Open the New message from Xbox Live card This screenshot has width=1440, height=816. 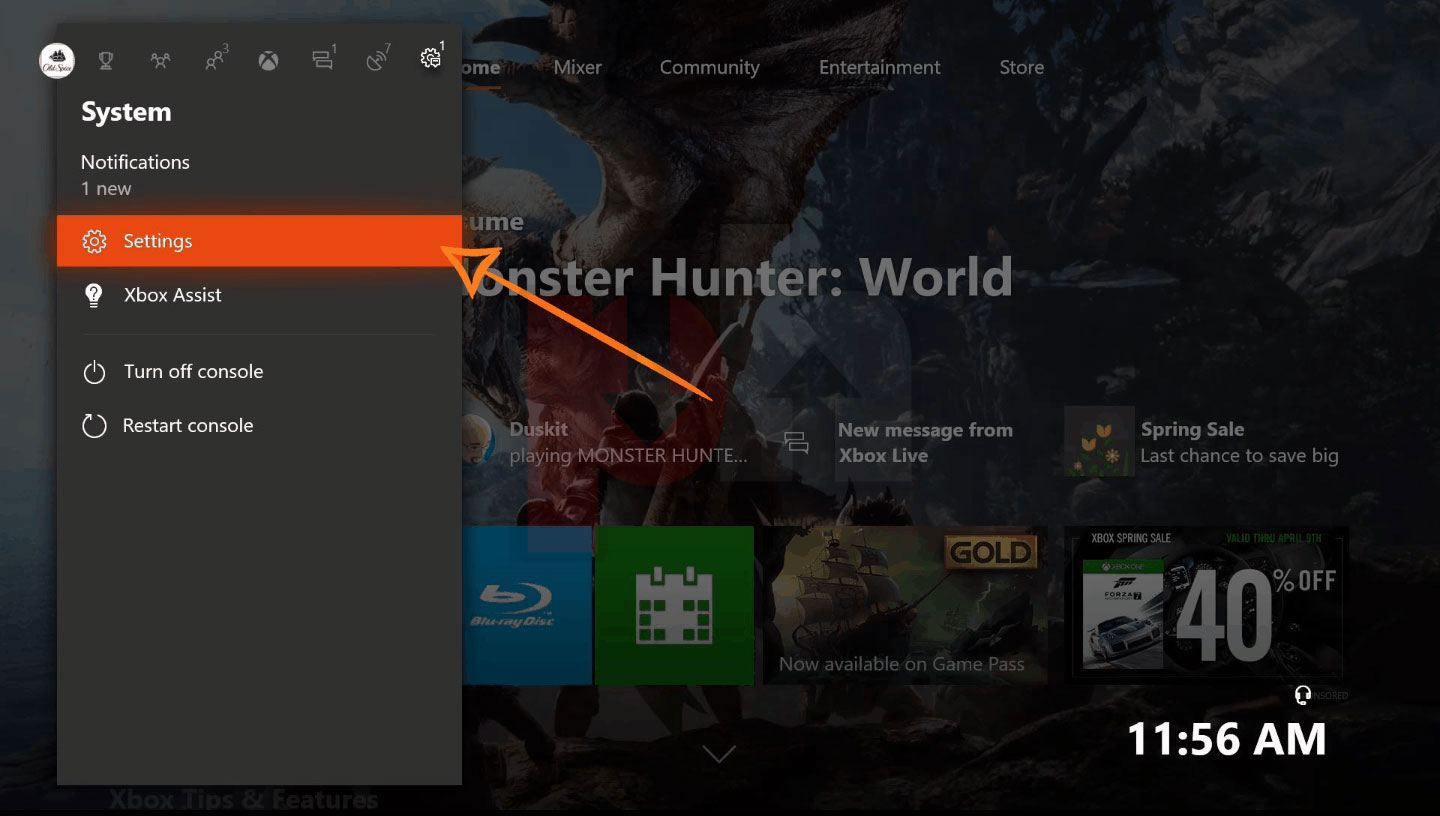pyautogui.click(x=898, y=442)
